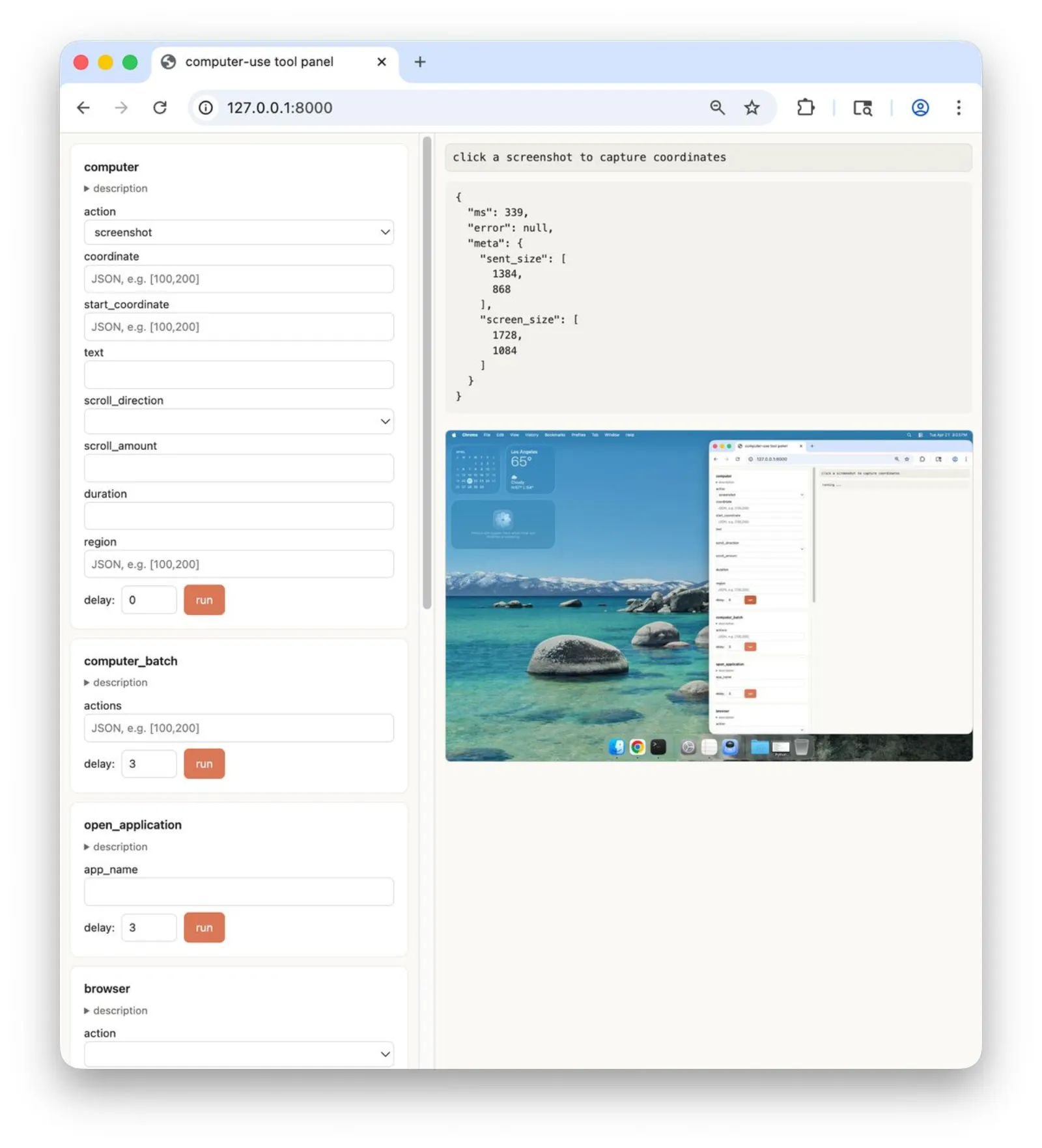Click the zoom magnifier icon in address bar

pos(717,107)
